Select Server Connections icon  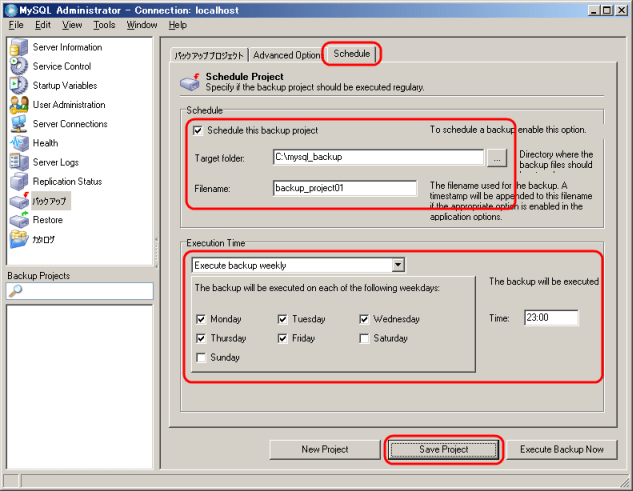pos(18,124)
